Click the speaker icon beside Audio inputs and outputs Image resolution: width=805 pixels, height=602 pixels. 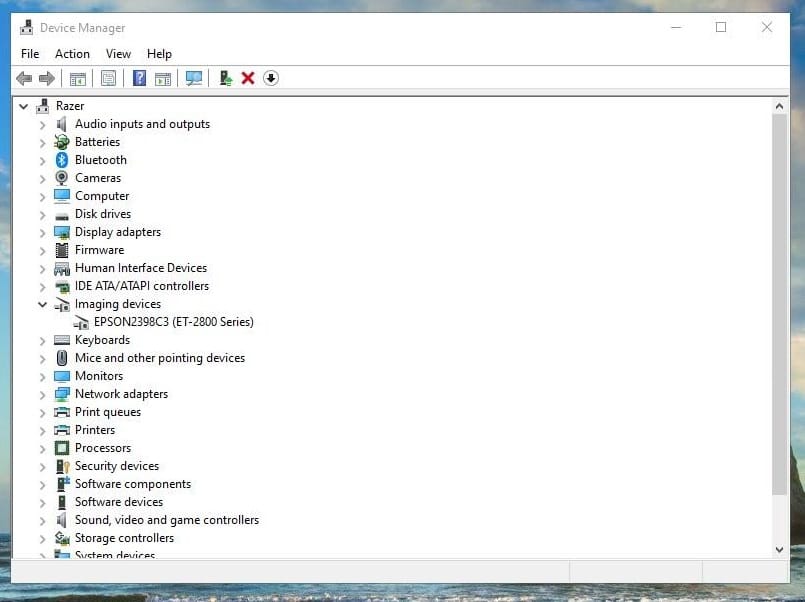pyautogui.click(x=62, y=124)
